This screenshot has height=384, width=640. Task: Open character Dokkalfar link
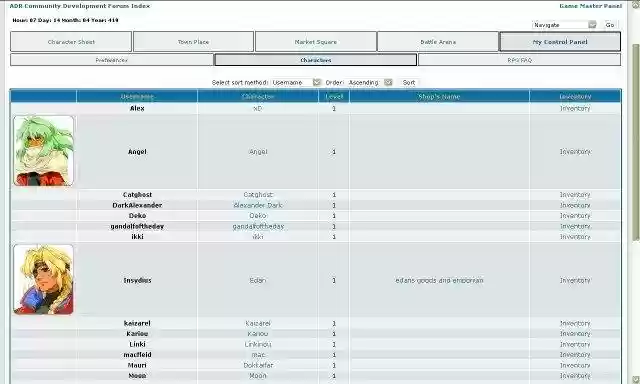(258, 365)
